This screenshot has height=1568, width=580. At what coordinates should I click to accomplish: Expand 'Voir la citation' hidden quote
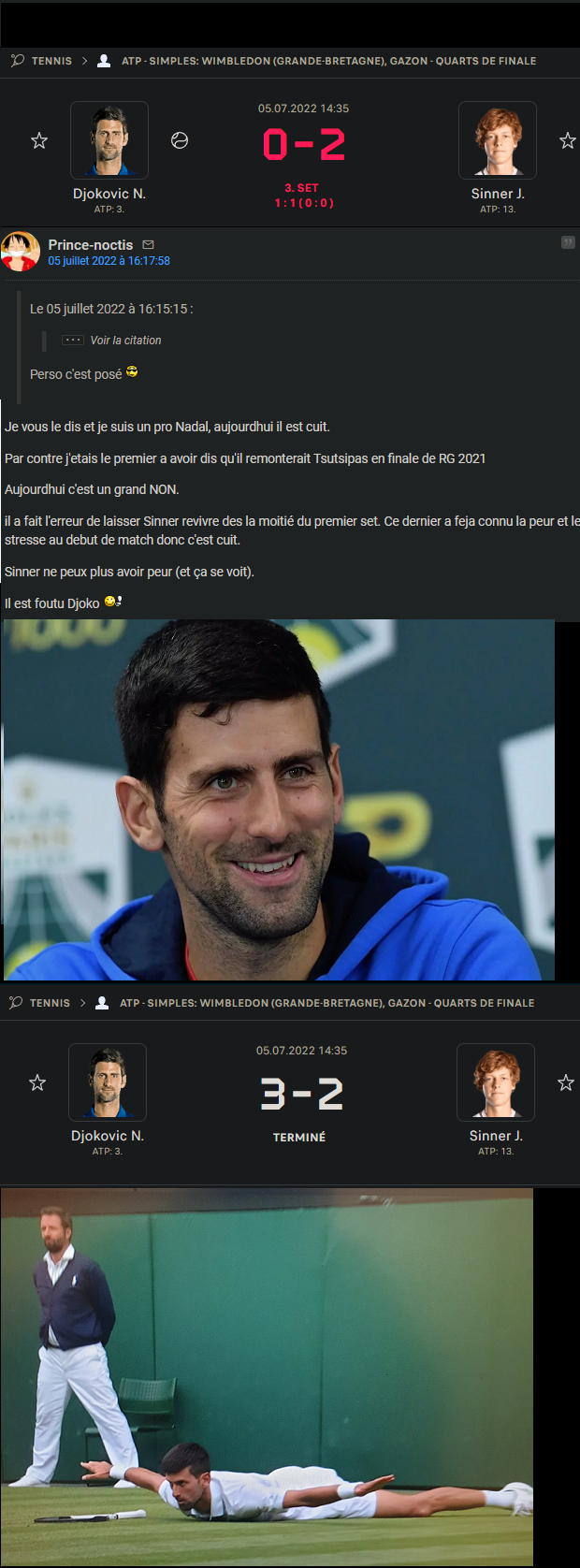pyautogui.click(x=125, y=341)
